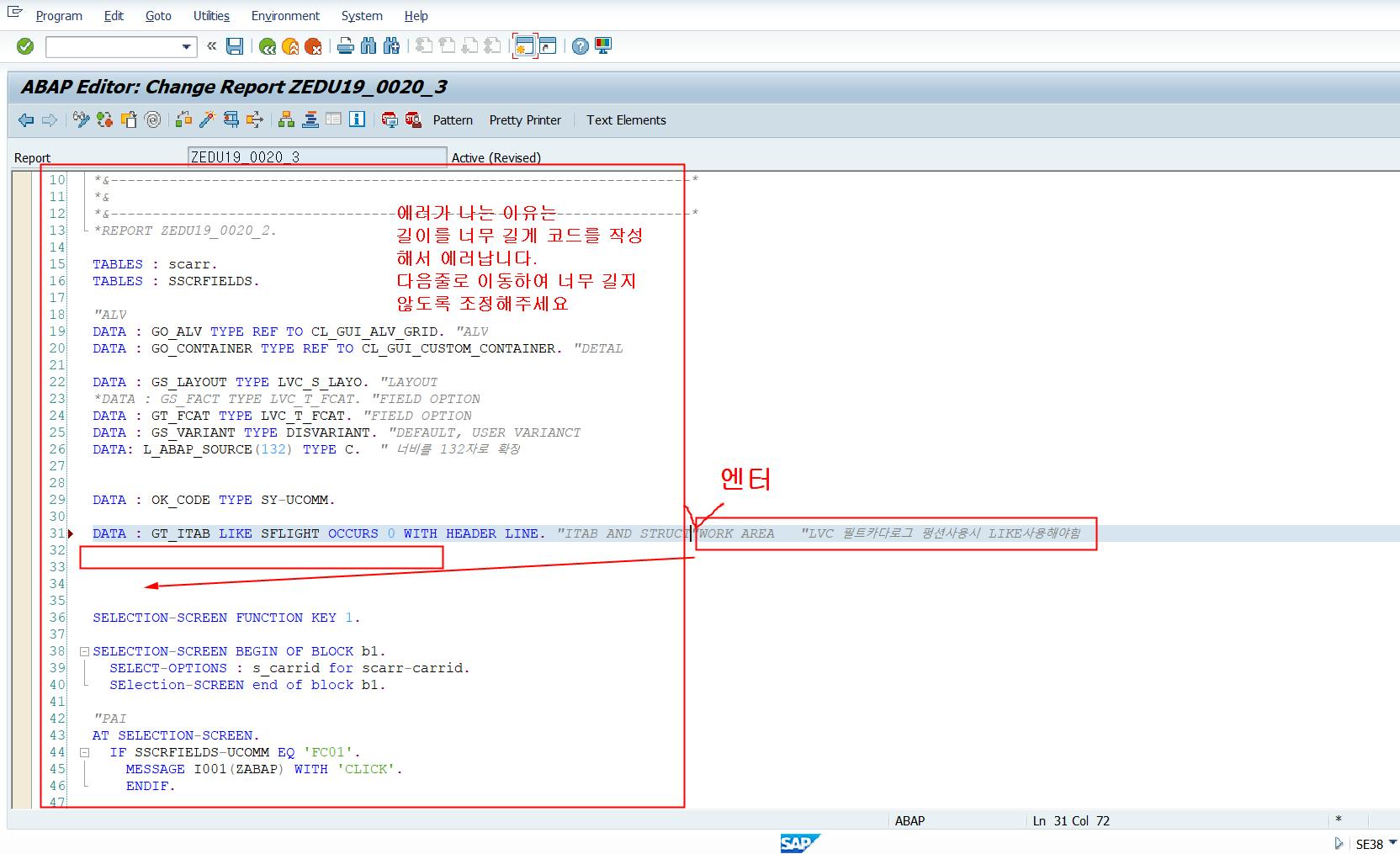Click the Find binoculars icon
This screenshot has height=854, width=1400.
(369, 46)
